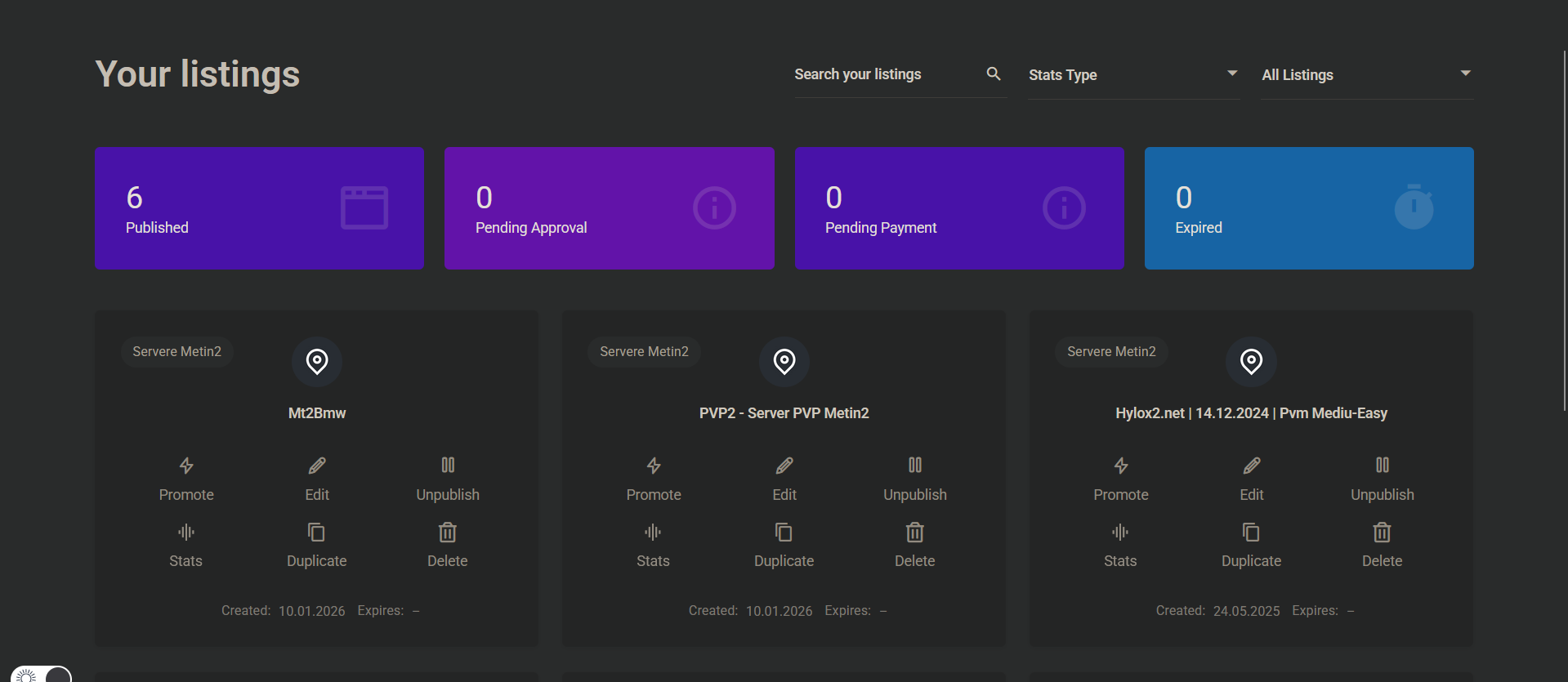Screen dimensions: 1568x682
Task: Toggle the light/dark theme switch
Action: pos(41,675)
